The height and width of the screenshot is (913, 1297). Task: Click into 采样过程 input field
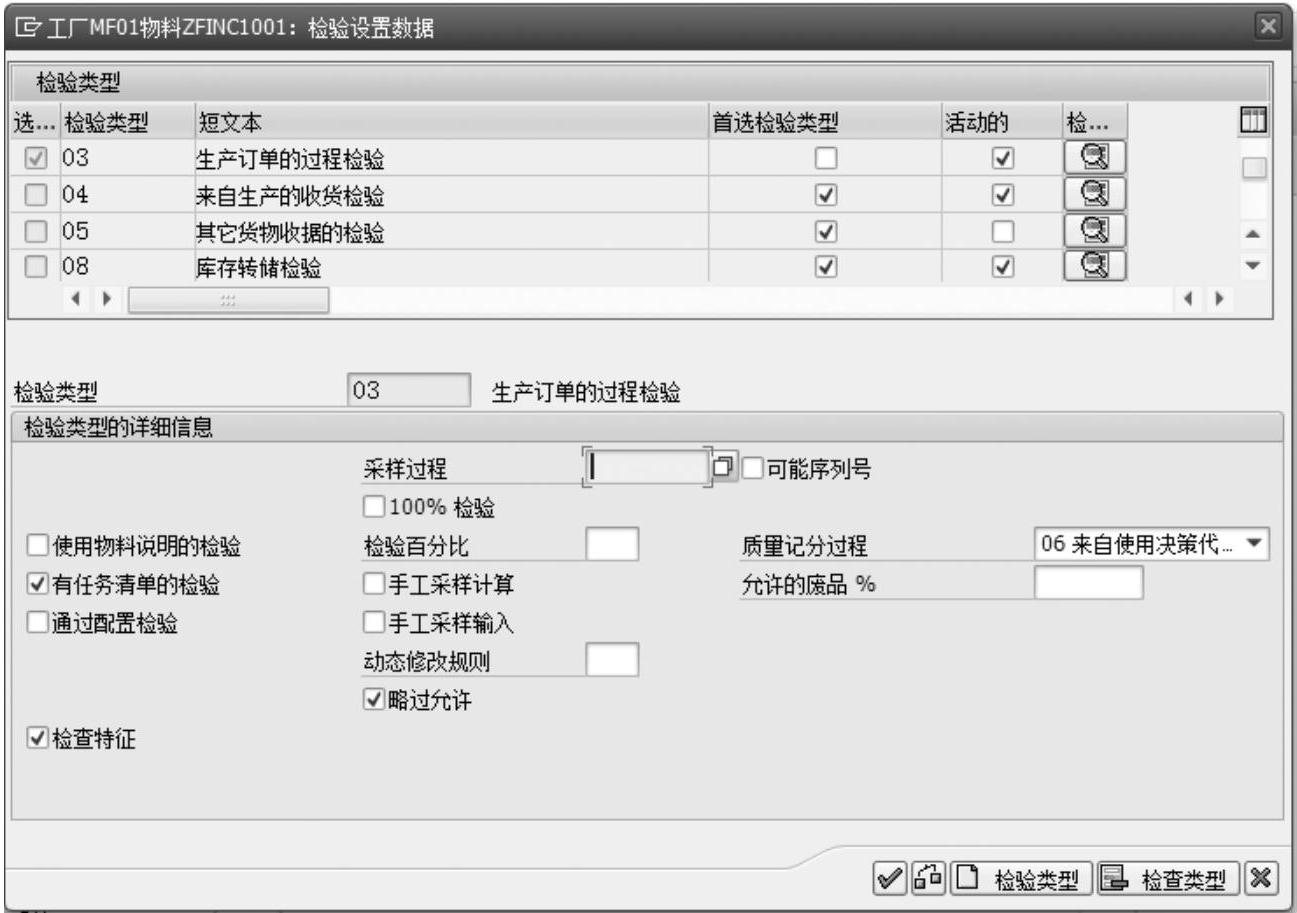click(647, 467)
